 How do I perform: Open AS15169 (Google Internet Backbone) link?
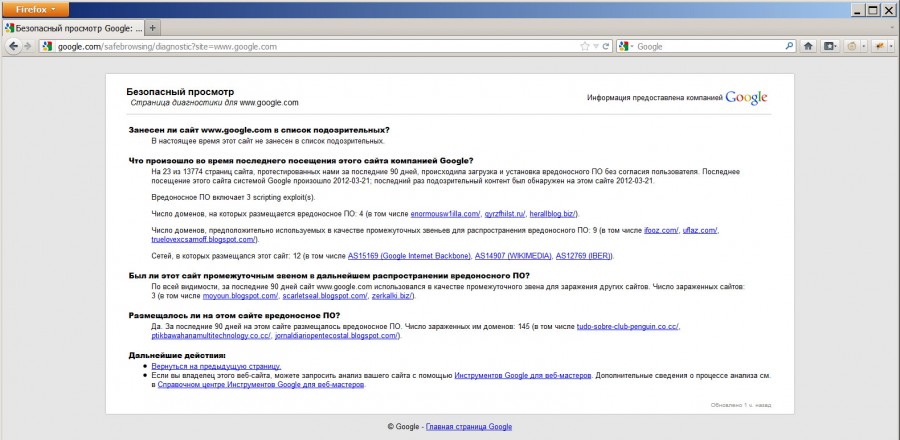pyautogui.click(x=410, y=255)
